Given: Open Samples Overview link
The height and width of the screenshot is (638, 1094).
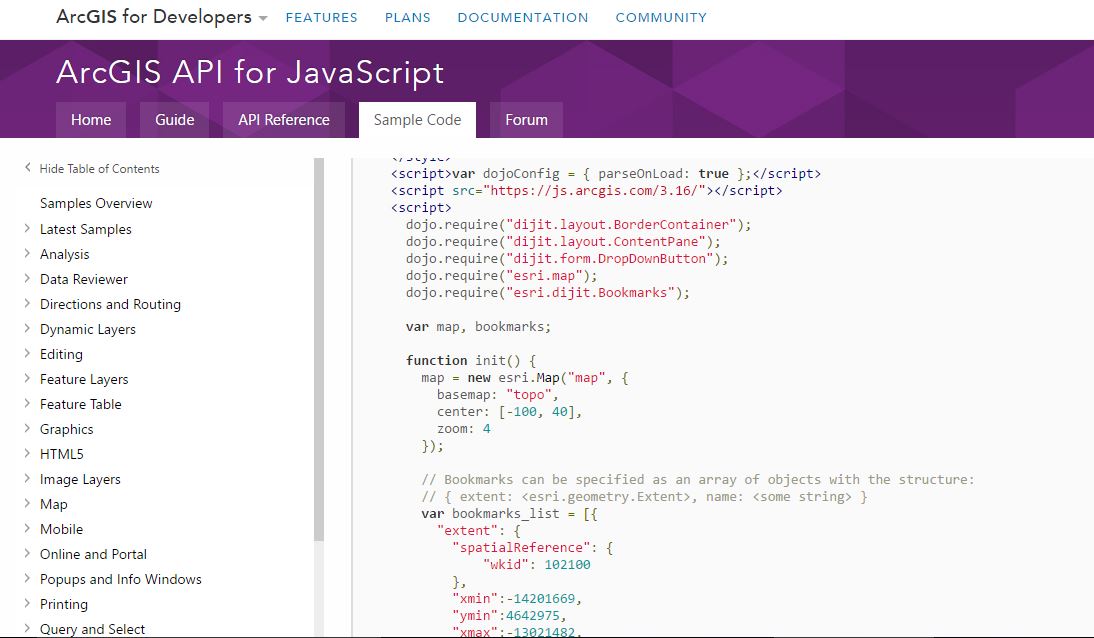Looking at the screenshot, I should pos(96,203).
